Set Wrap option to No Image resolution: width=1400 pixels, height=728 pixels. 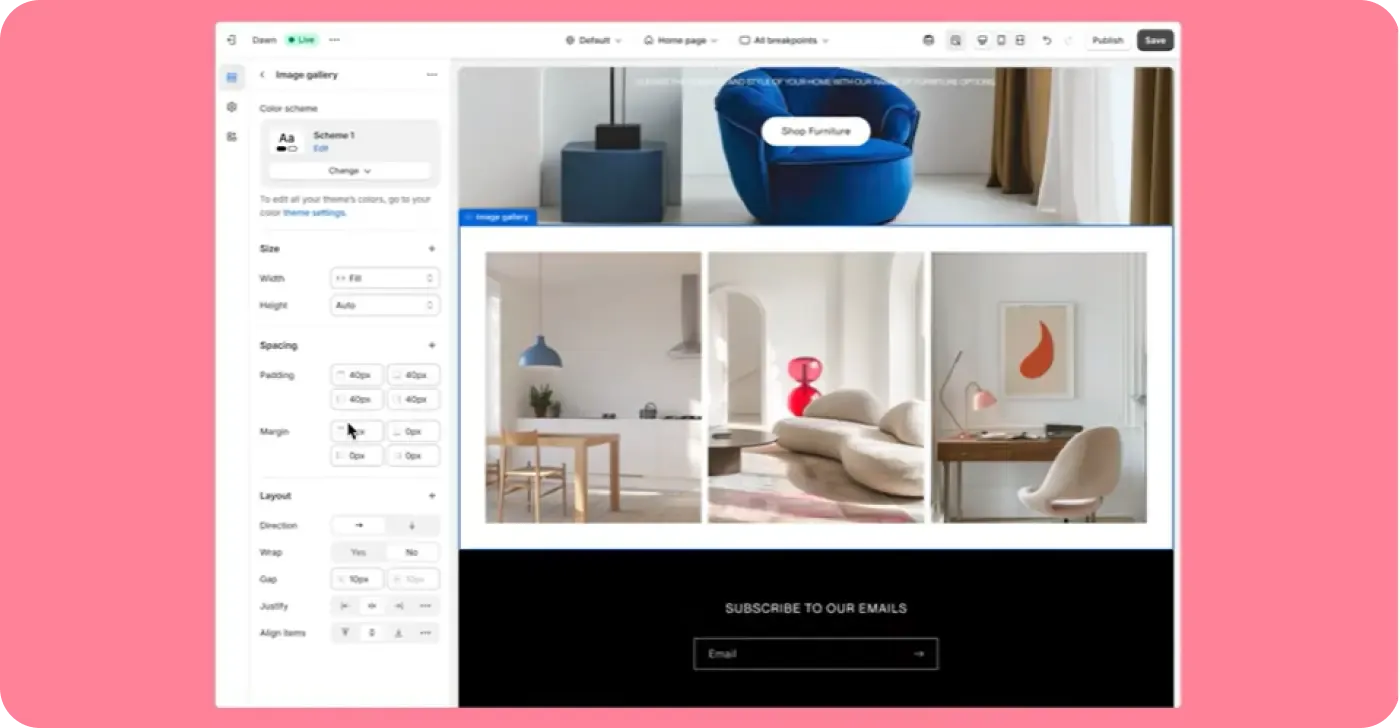tap(411, 553)
